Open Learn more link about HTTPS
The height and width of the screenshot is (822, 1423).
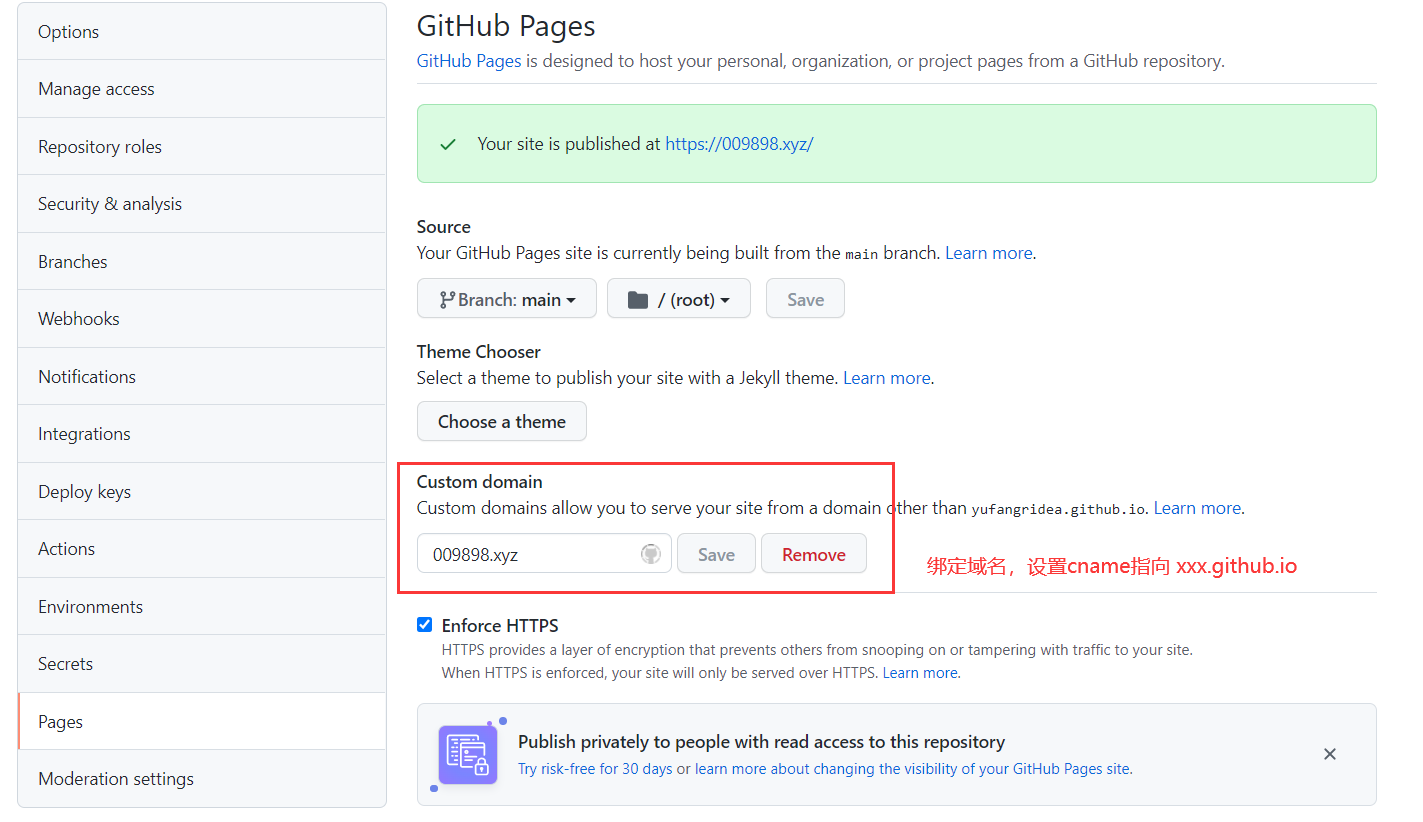920,673
